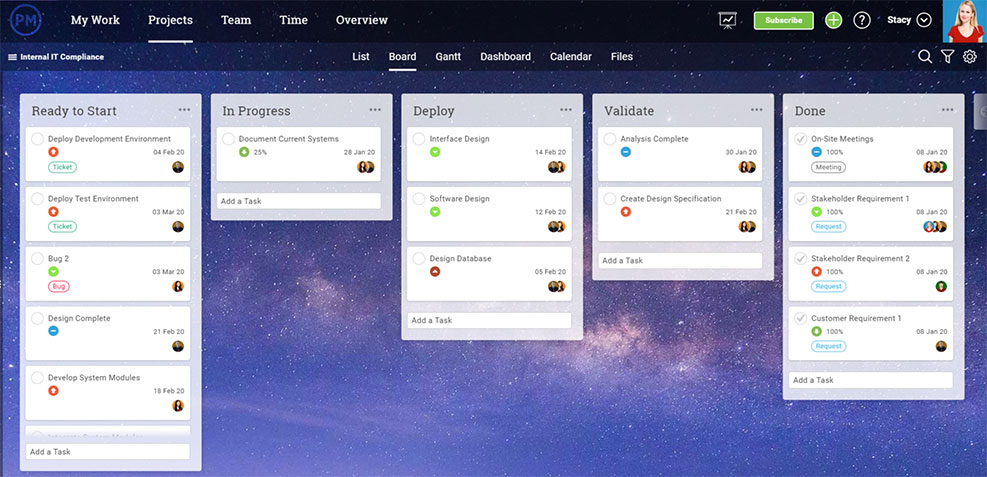987x477 pixels.
Task: Click Add a Task in Deploy column
Action: pos(489,320)
